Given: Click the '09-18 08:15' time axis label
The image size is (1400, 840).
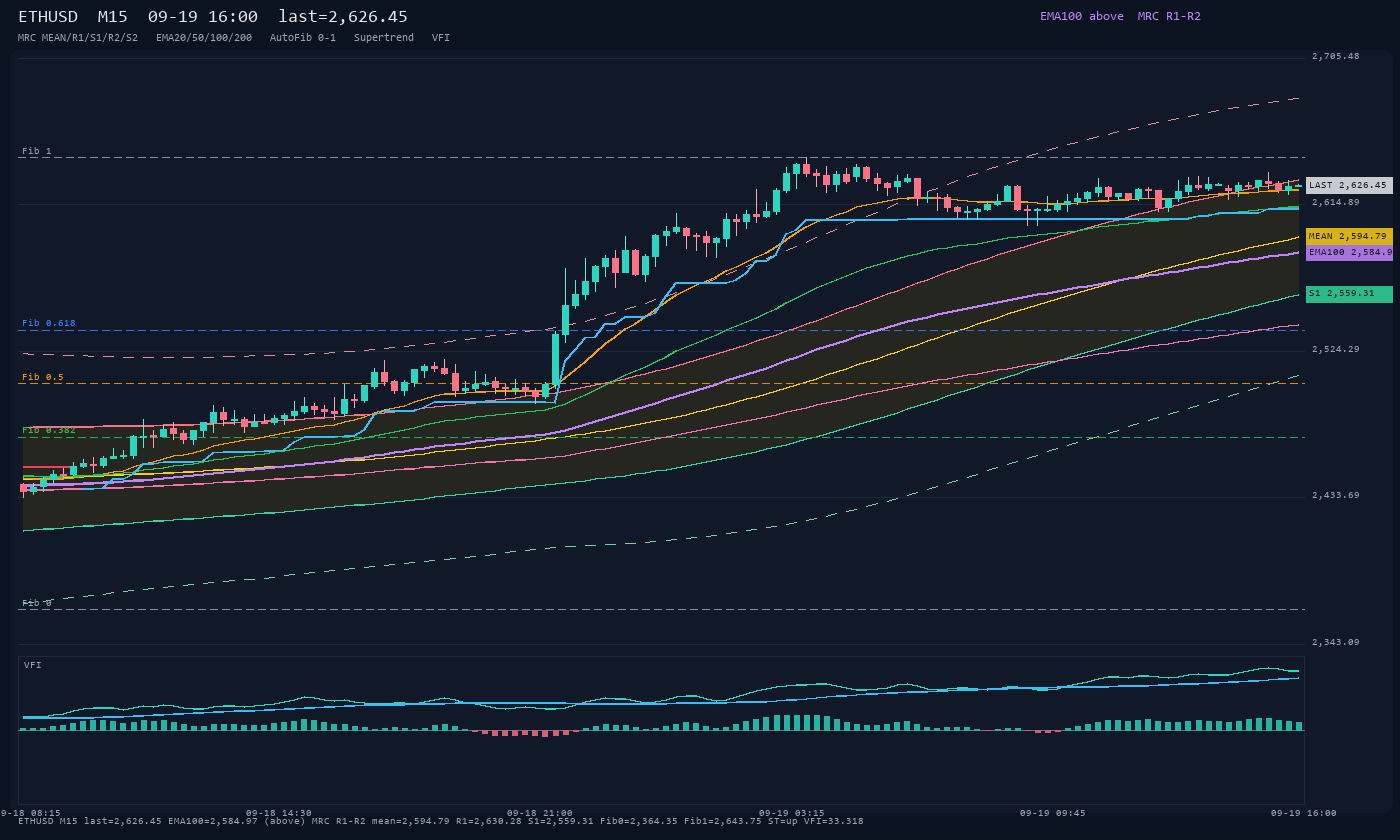Looking at the screenshot, I should [30, 813].
